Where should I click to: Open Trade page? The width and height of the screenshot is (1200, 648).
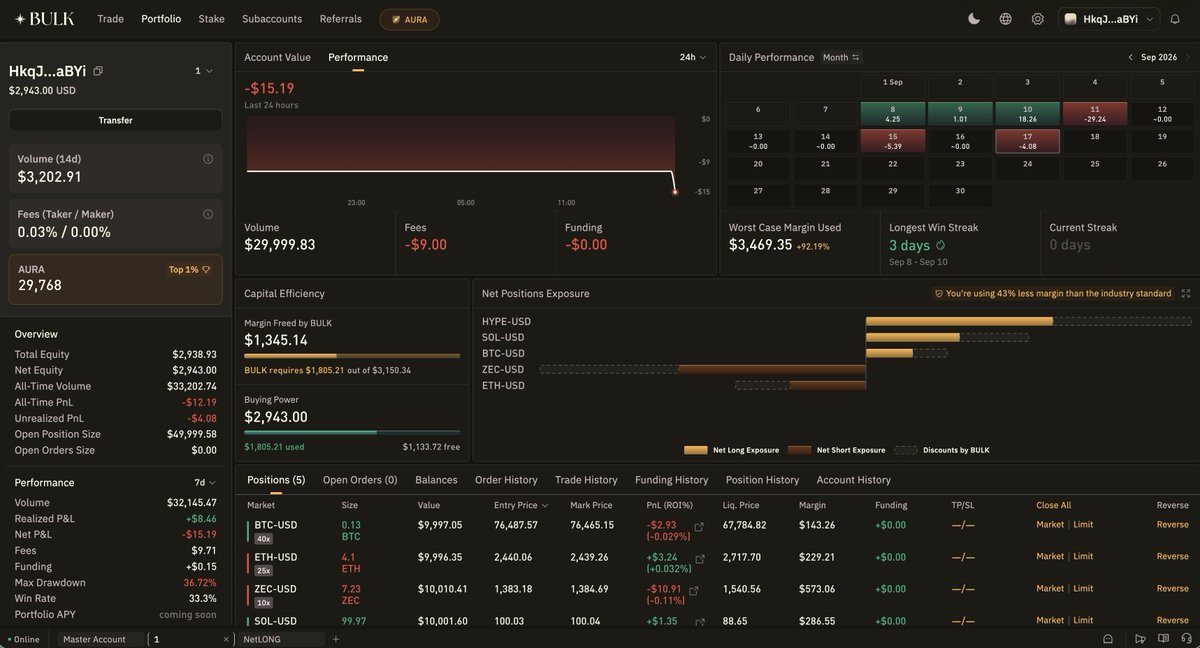(111, 19)
